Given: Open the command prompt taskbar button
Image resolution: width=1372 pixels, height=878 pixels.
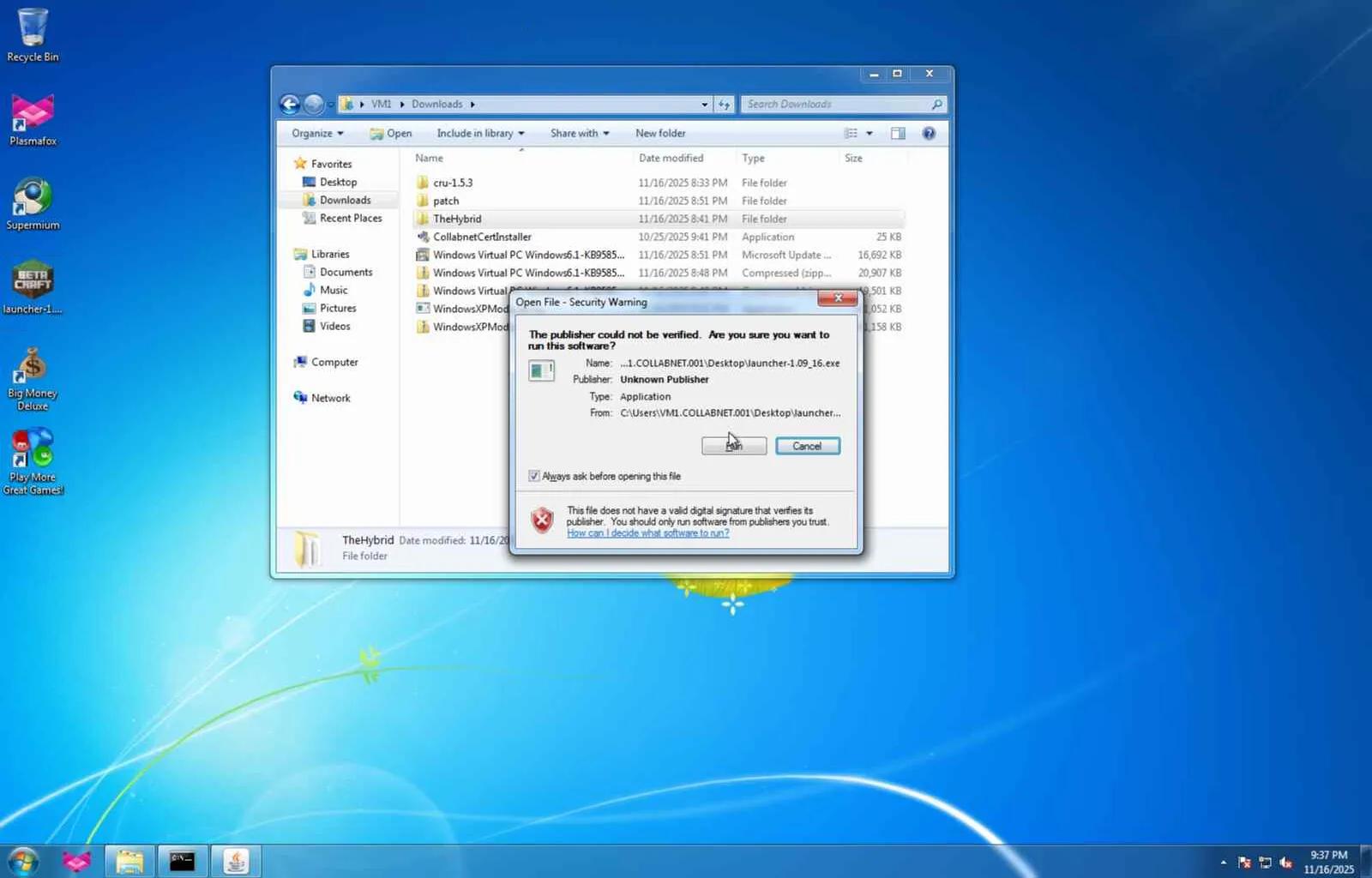Looking at the screenshot, I should [183, 861].
